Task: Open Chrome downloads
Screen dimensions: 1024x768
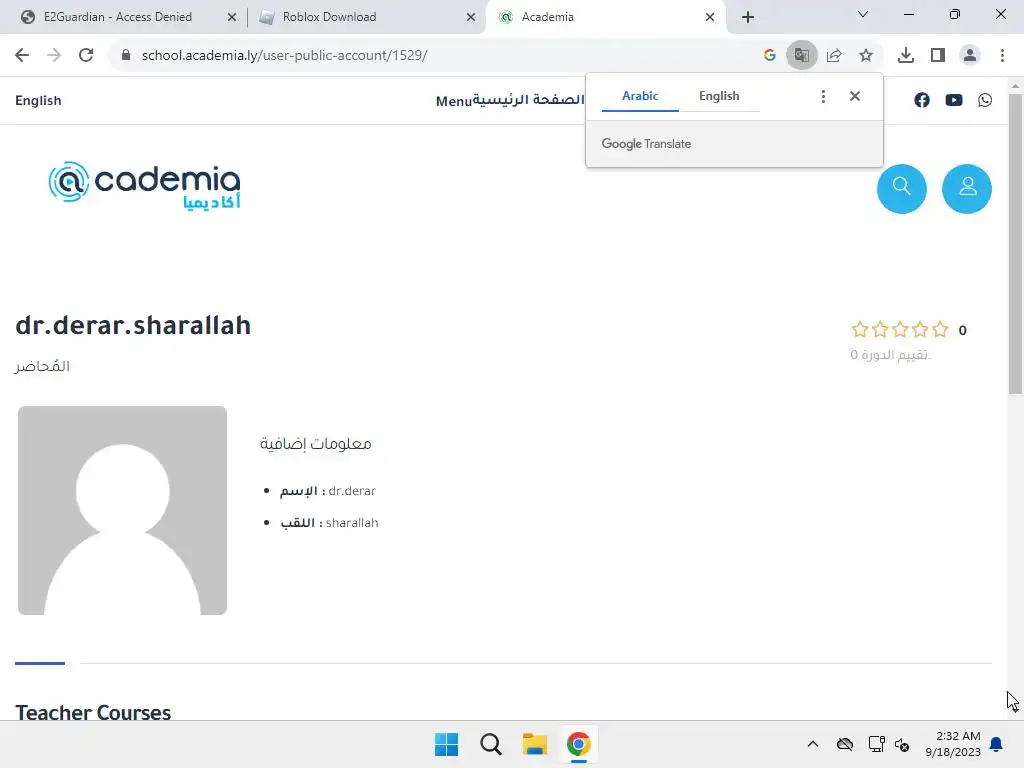Action: [906, 55]
